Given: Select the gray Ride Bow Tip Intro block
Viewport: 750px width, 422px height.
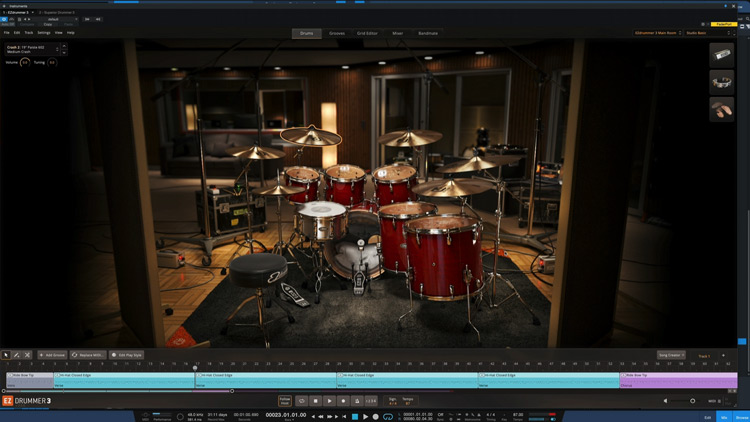Looking at the screenshot, I should tap(30, 380).
